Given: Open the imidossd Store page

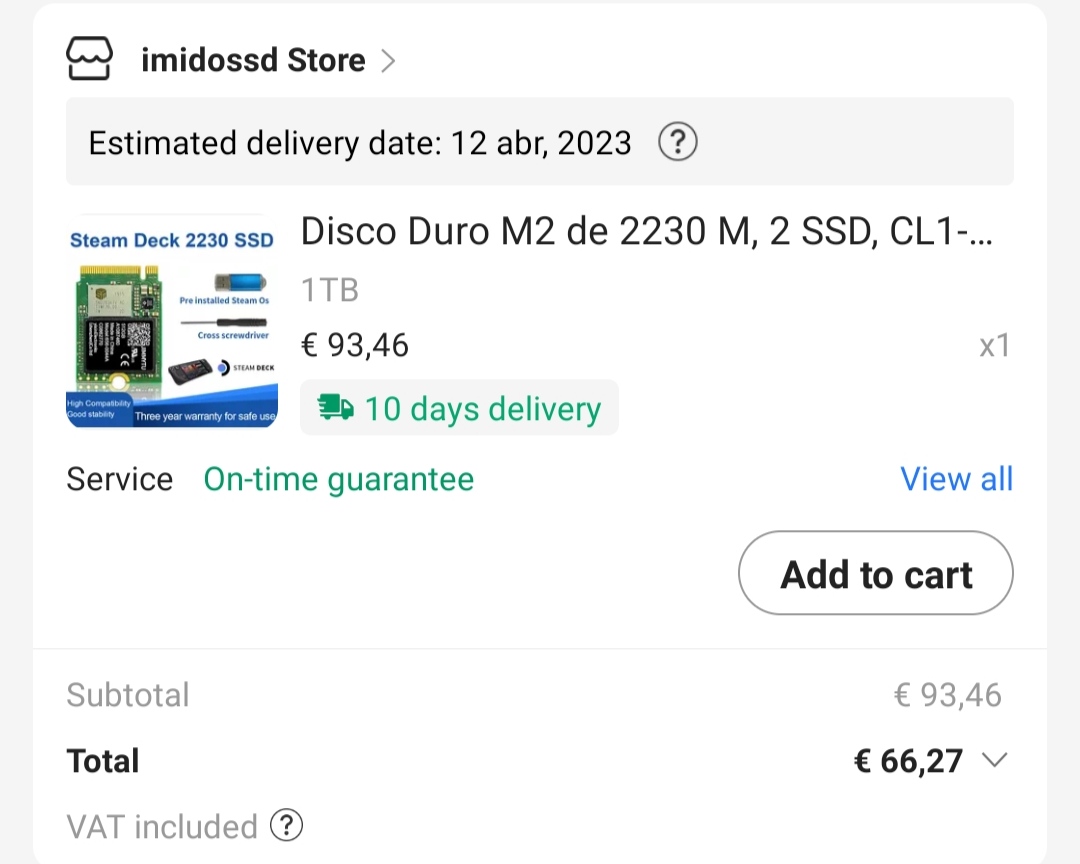Looking at the screenshot, I should pyautogui.click(x=253, y=61).
